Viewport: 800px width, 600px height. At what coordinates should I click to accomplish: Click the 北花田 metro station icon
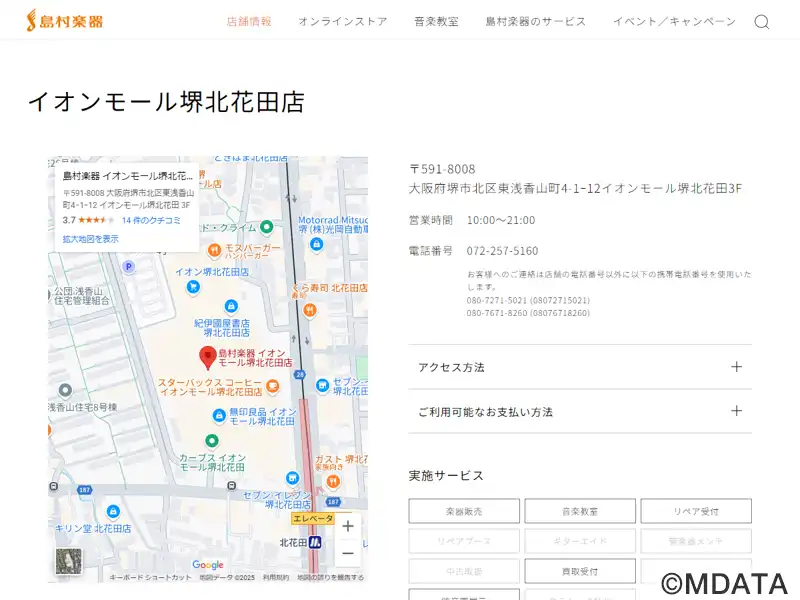[x=315, y=542]
